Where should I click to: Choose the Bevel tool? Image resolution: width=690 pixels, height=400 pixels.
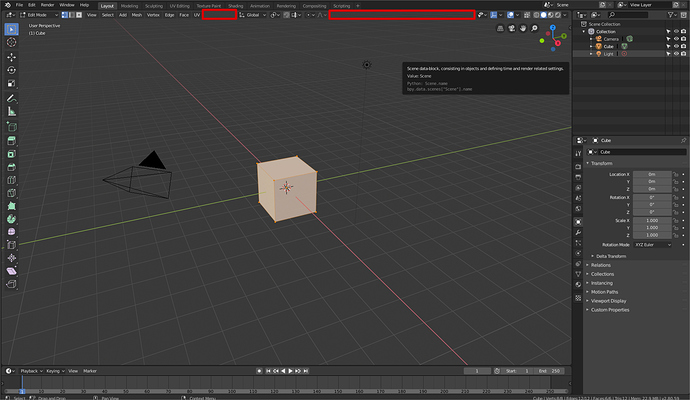click(11, 167)
